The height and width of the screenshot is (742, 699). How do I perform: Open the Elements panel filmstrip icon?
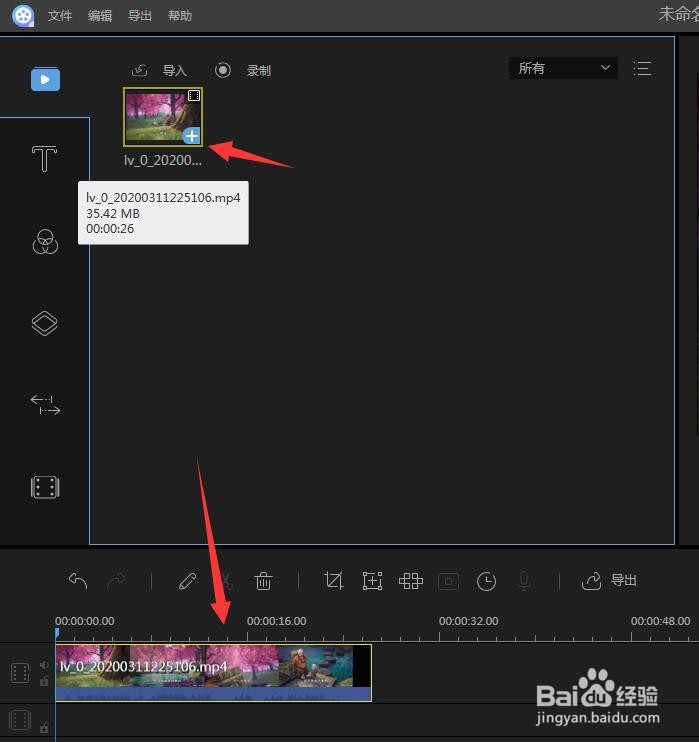45,487
